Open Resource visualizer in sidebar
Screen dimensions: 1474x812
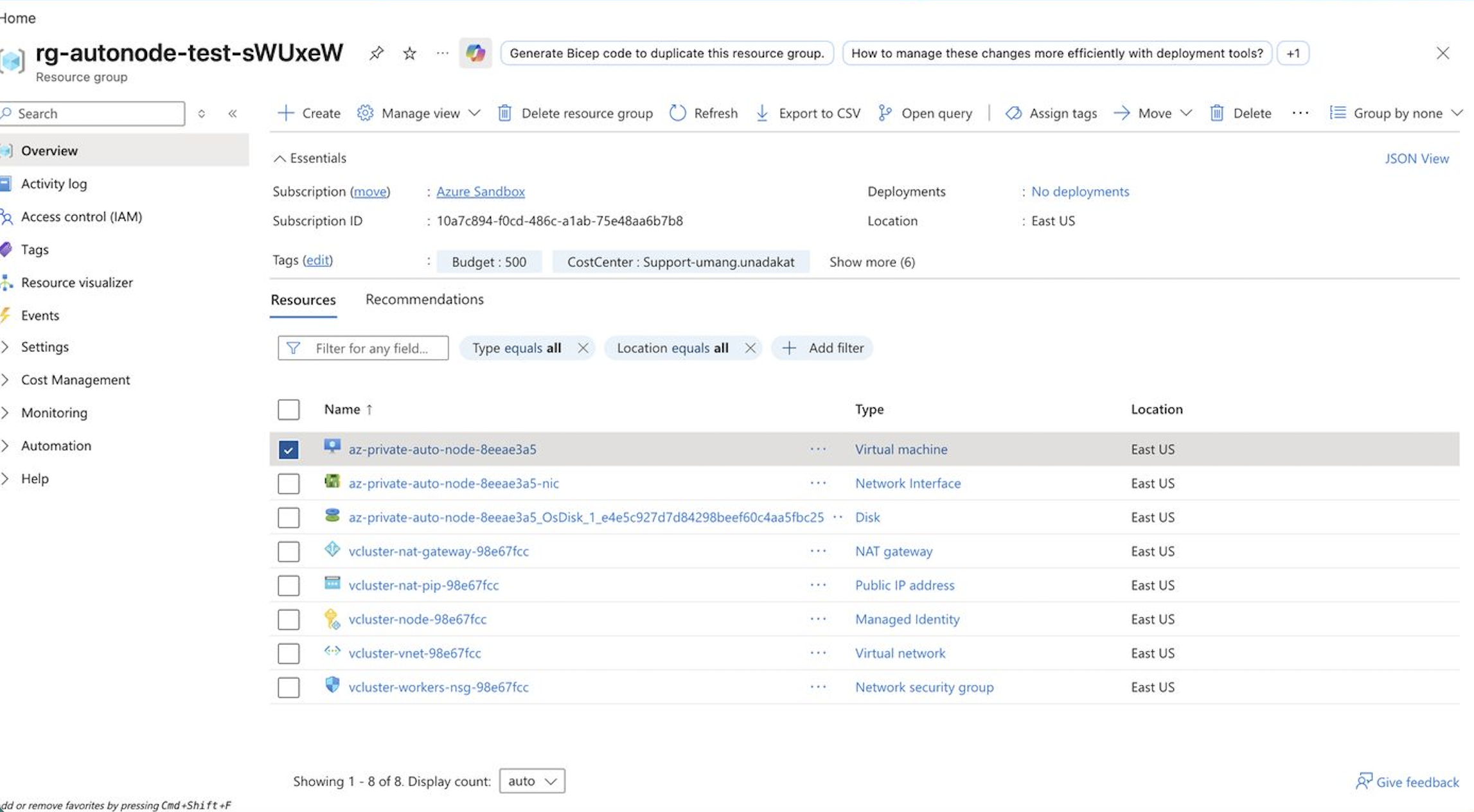tap(77, 283)
